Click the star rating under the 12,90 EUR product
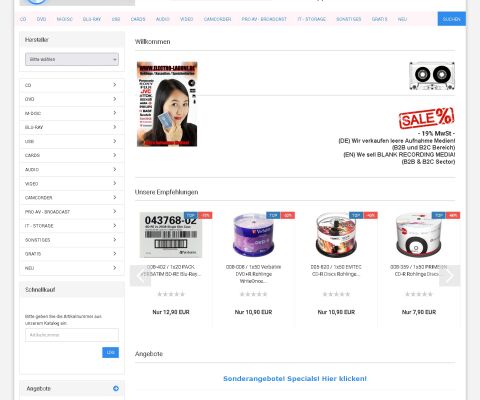 click(x=171, y=294)
